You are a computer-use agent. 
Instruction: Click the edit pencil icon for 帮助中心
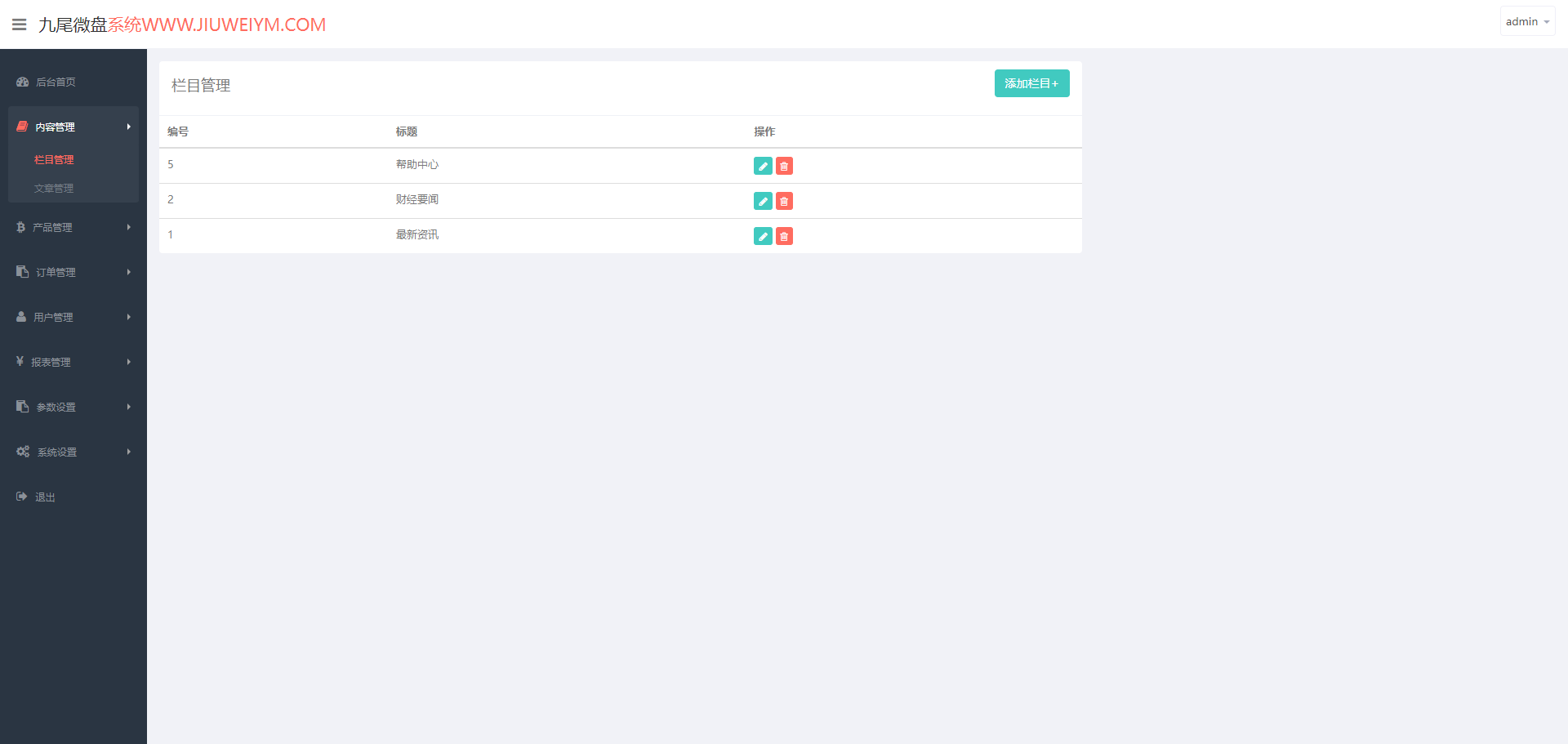point(763,166)
